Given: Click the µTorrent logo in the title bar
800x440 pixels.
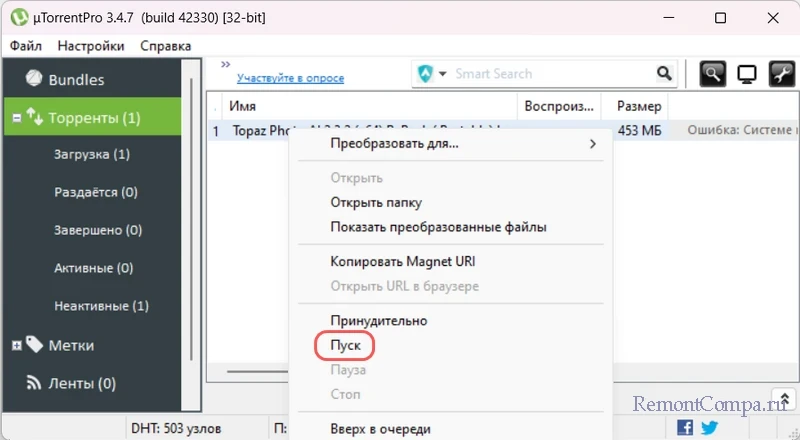Looking at the screenshot, I should pyautogui.click(x=19, y=17).
